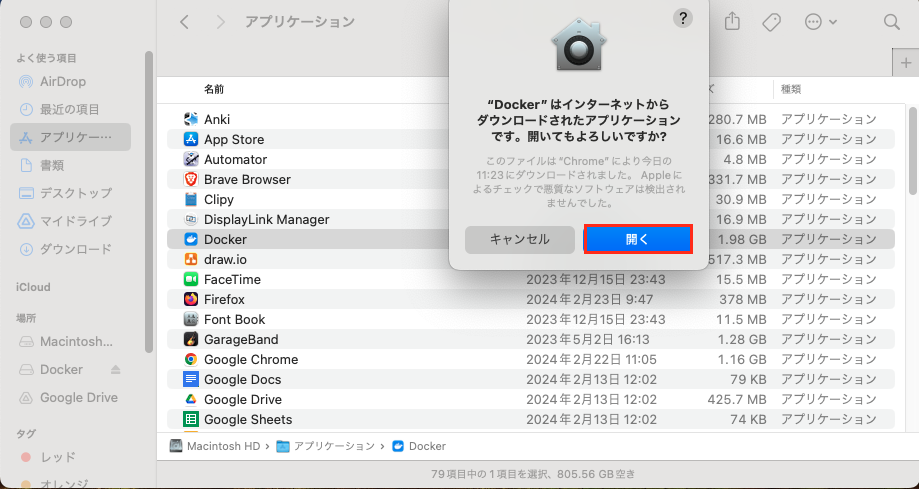The width and height of the screenshot is (919, 489).
Task: Click the Docker whale app icon
Action: (x=191, y=239)
